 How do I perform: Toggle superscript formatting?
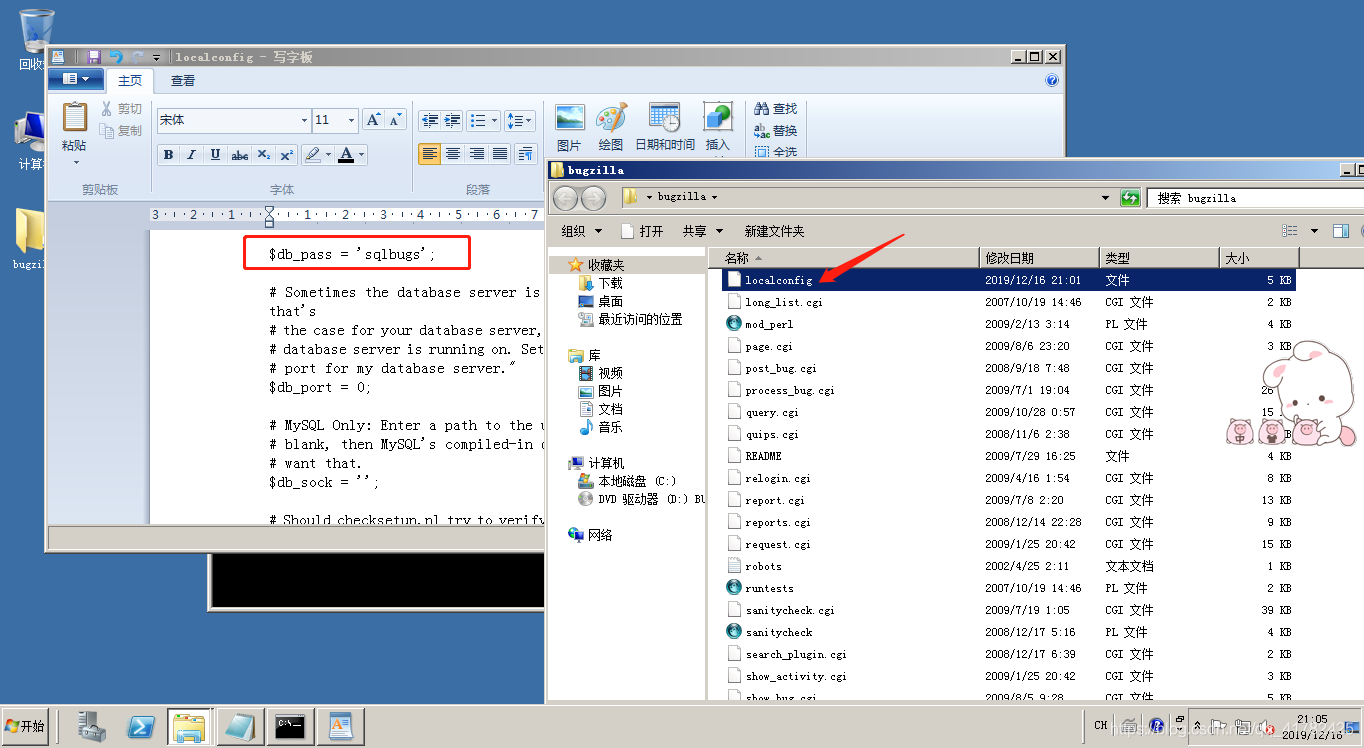pos(286,155)
